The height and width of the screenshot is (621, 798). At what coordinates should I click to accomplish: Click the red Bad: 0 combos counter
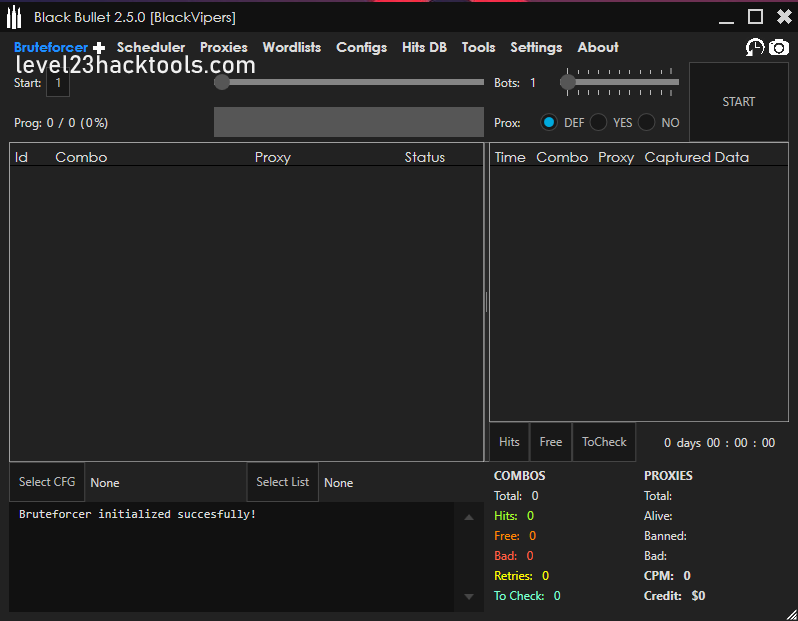pos(514,556)
